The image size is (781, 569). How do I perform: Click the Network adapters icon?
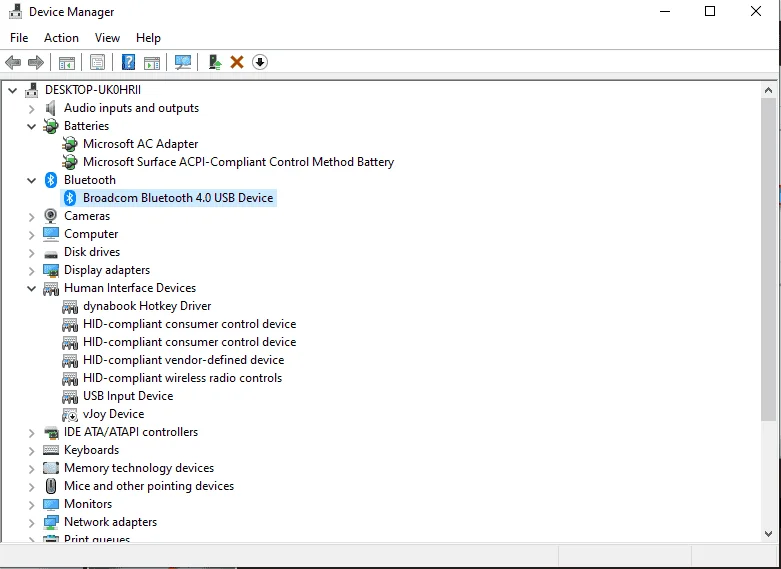(x=51, y=522)
